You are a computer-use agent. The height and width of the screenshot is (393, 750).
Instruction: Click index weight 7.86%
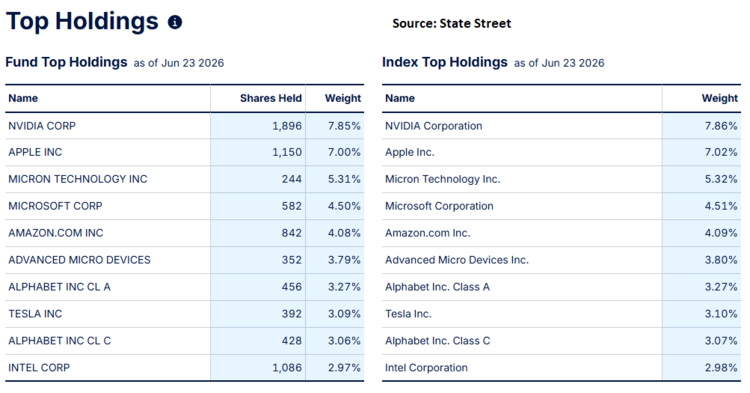(x=721, y=126)
